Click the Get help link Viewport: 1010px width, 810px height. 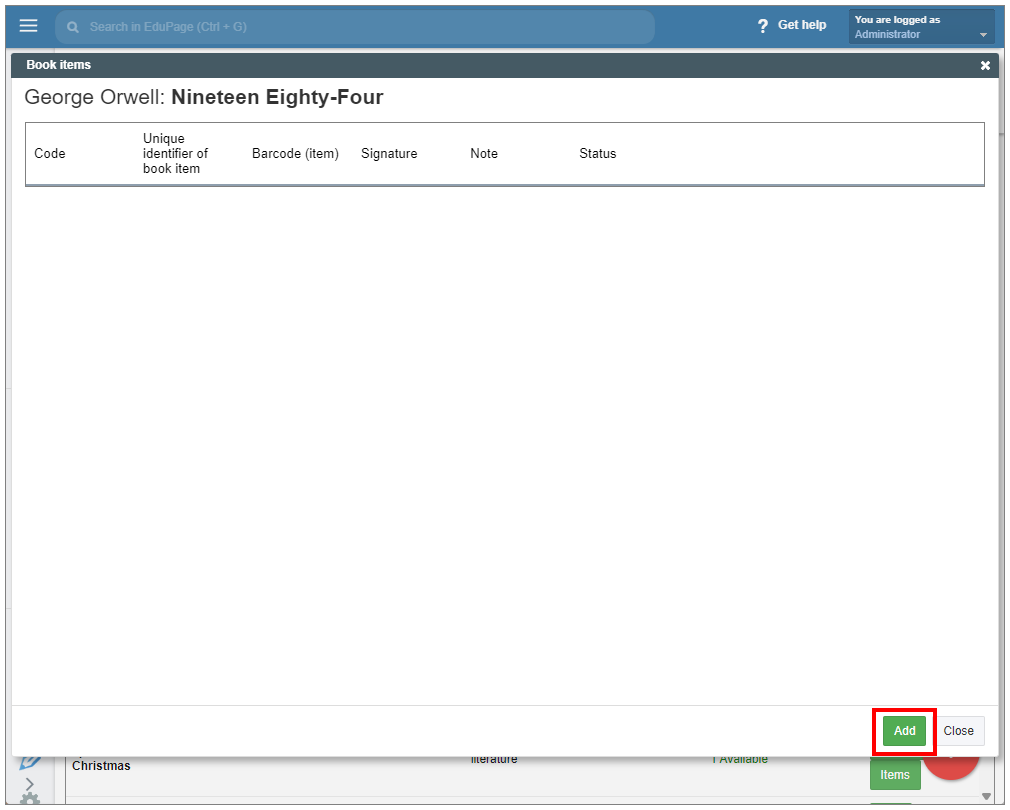coord(802,25)
